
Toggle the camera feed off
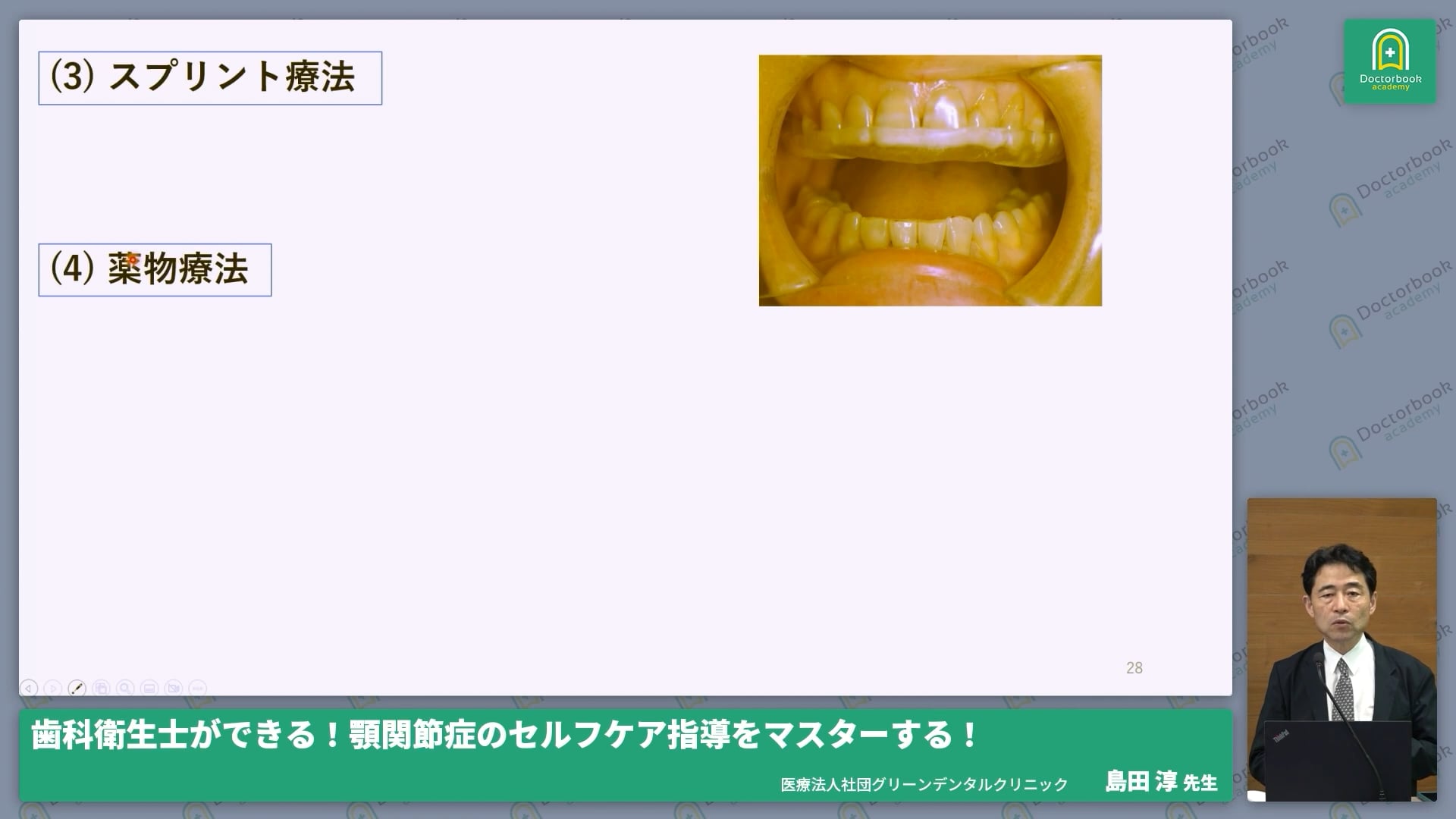(173, 688)
